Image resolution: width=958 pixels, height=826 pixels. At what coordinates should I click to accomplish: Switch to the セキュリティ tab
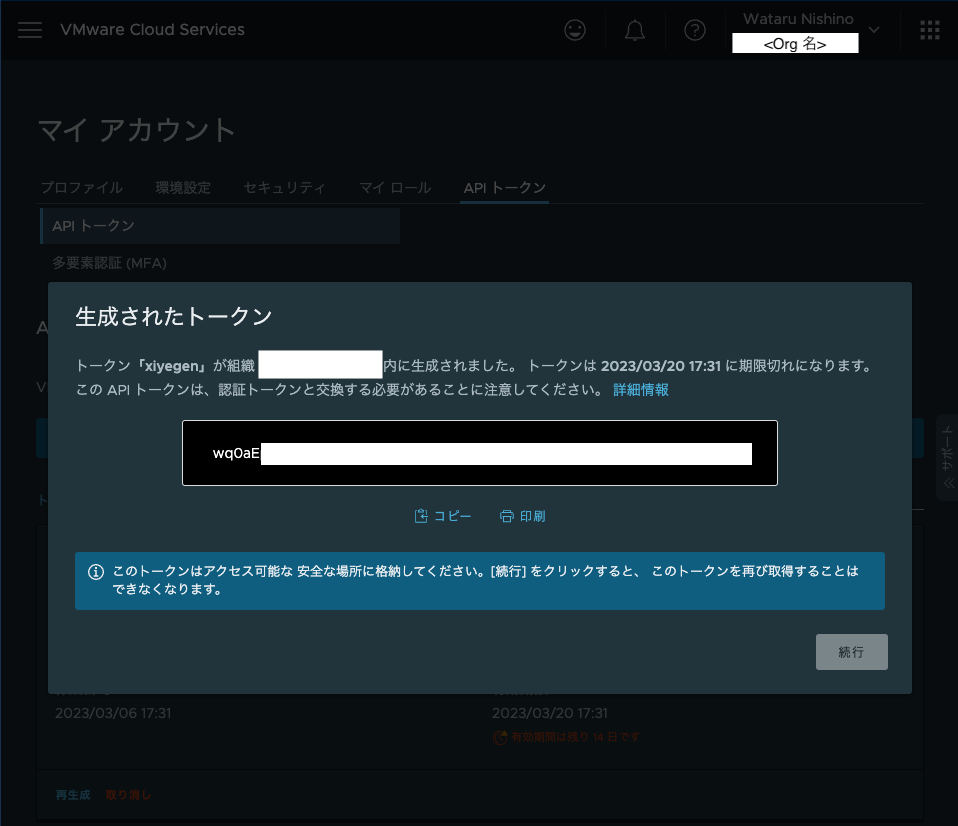pyautogui.click(x=284, y=187)
